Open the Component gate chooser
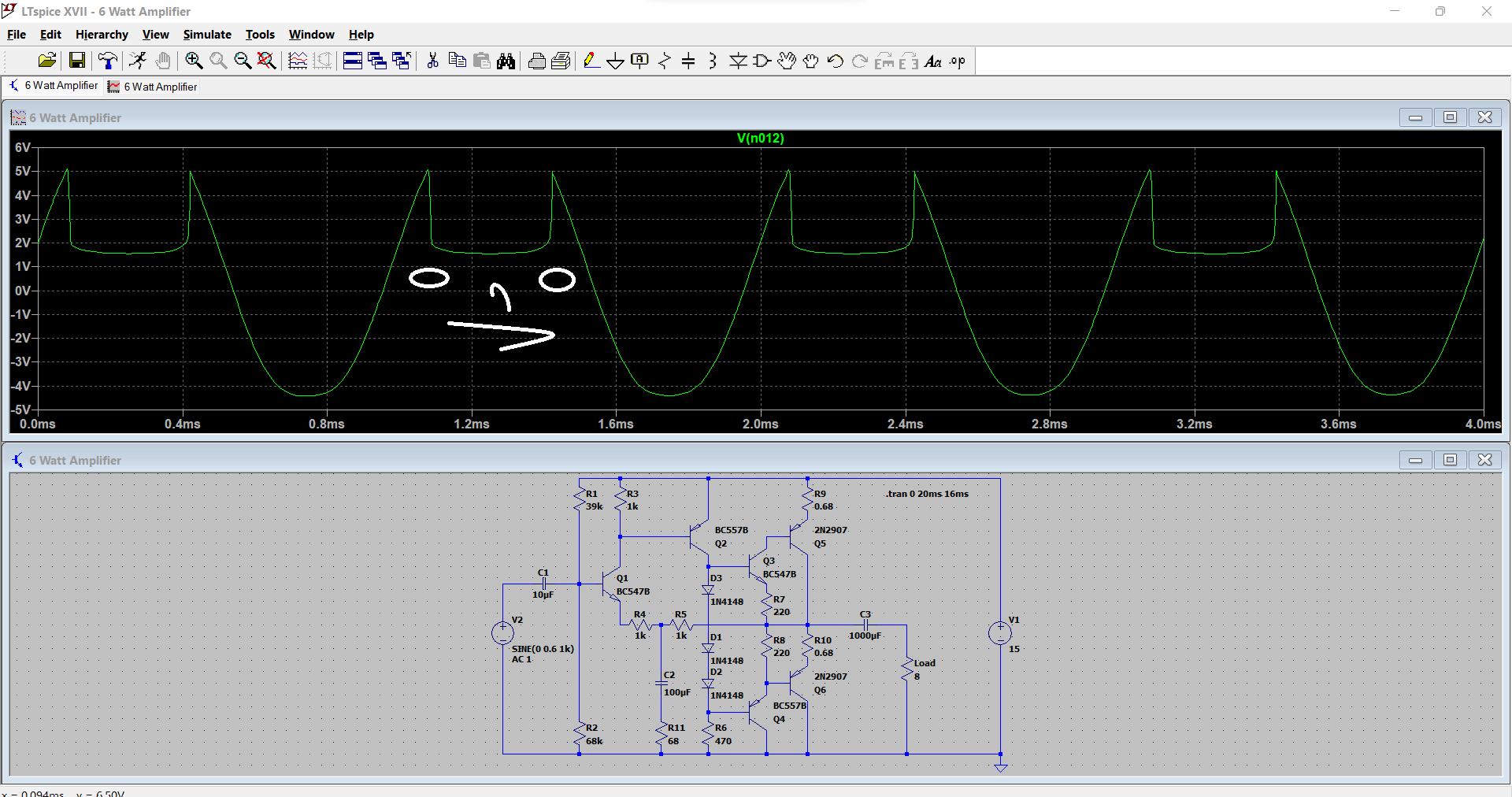 click(762, 61)
